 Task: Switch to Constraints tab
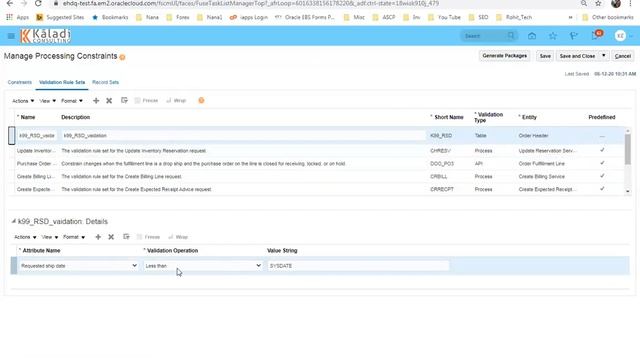click(20, 82)
